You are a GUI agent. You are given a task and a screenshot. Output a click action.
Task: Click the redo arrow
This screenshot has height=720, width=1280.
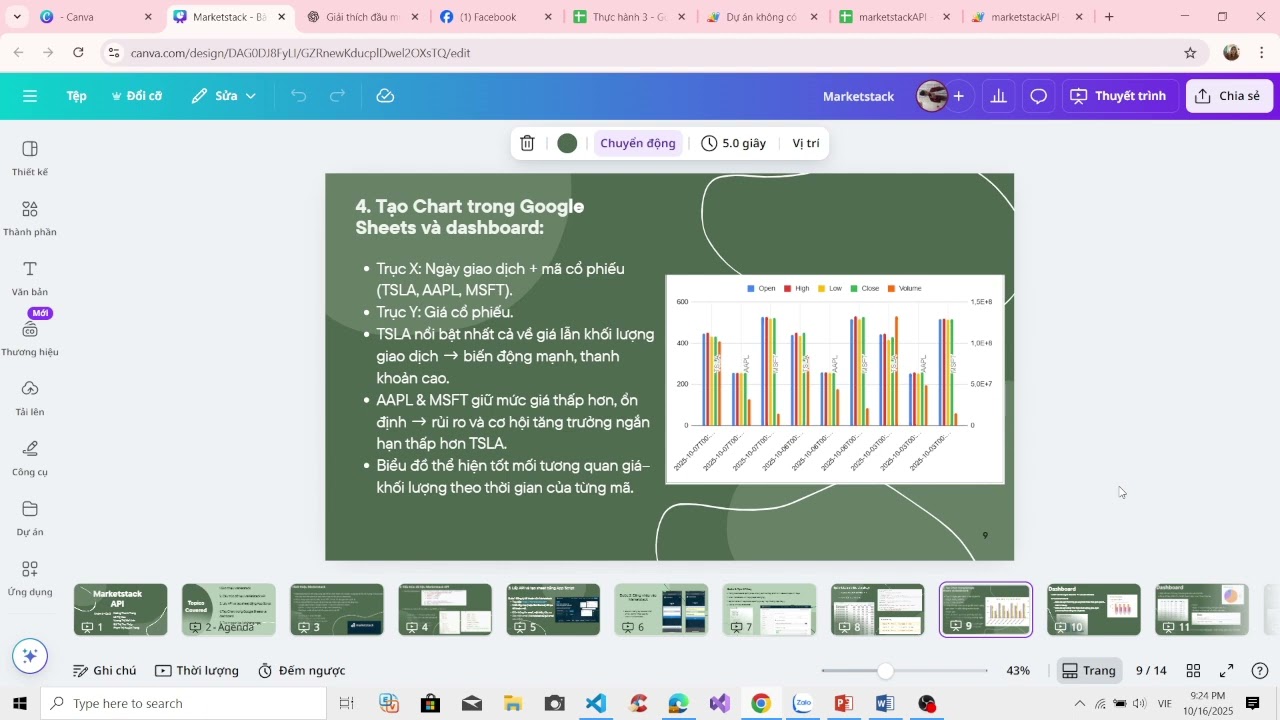pyautogui.click(x=337, y=96)
